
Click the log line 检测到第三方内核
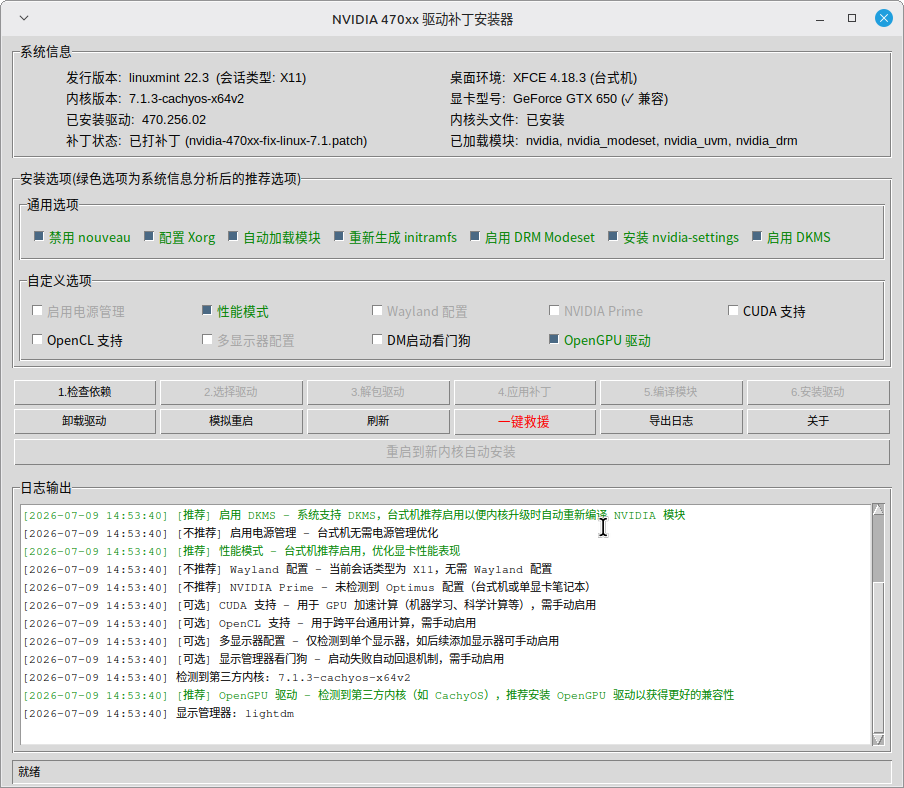(x=217, y=678)
